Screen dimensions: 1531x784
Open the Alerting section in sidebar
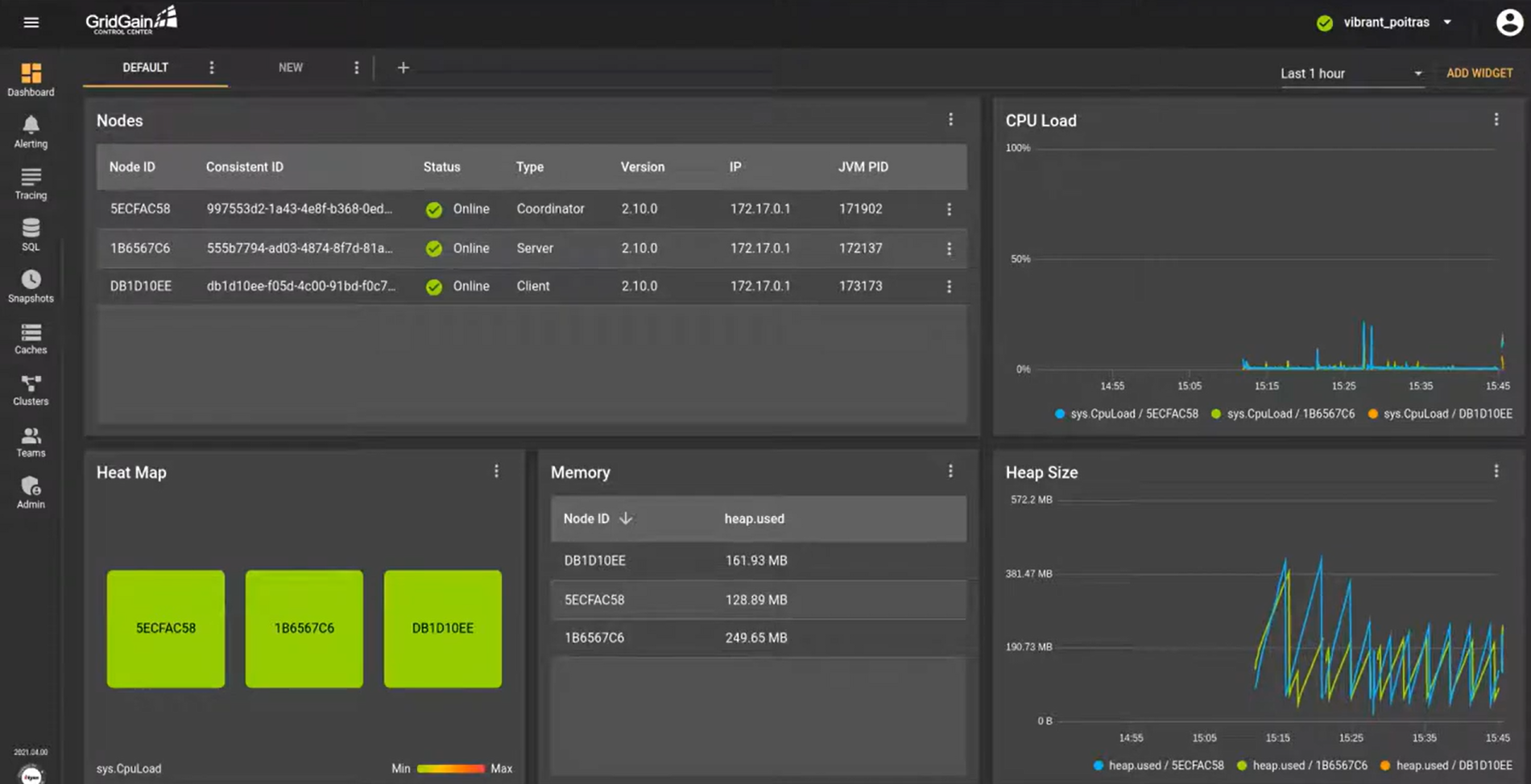[31, 131]
